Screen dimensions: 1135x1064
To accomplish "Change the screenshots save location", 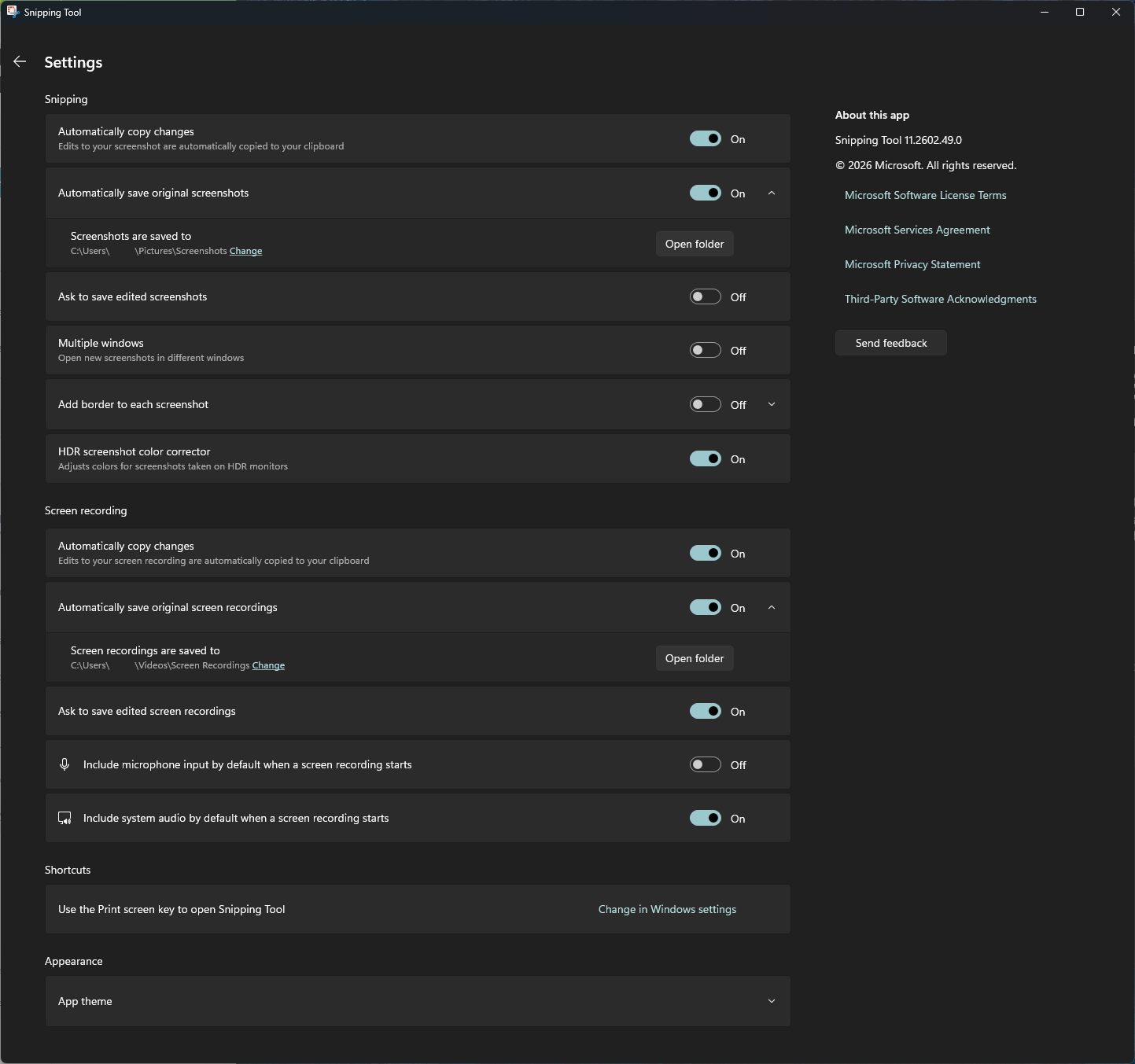I will pyautogui.click(x=246, y=251).
